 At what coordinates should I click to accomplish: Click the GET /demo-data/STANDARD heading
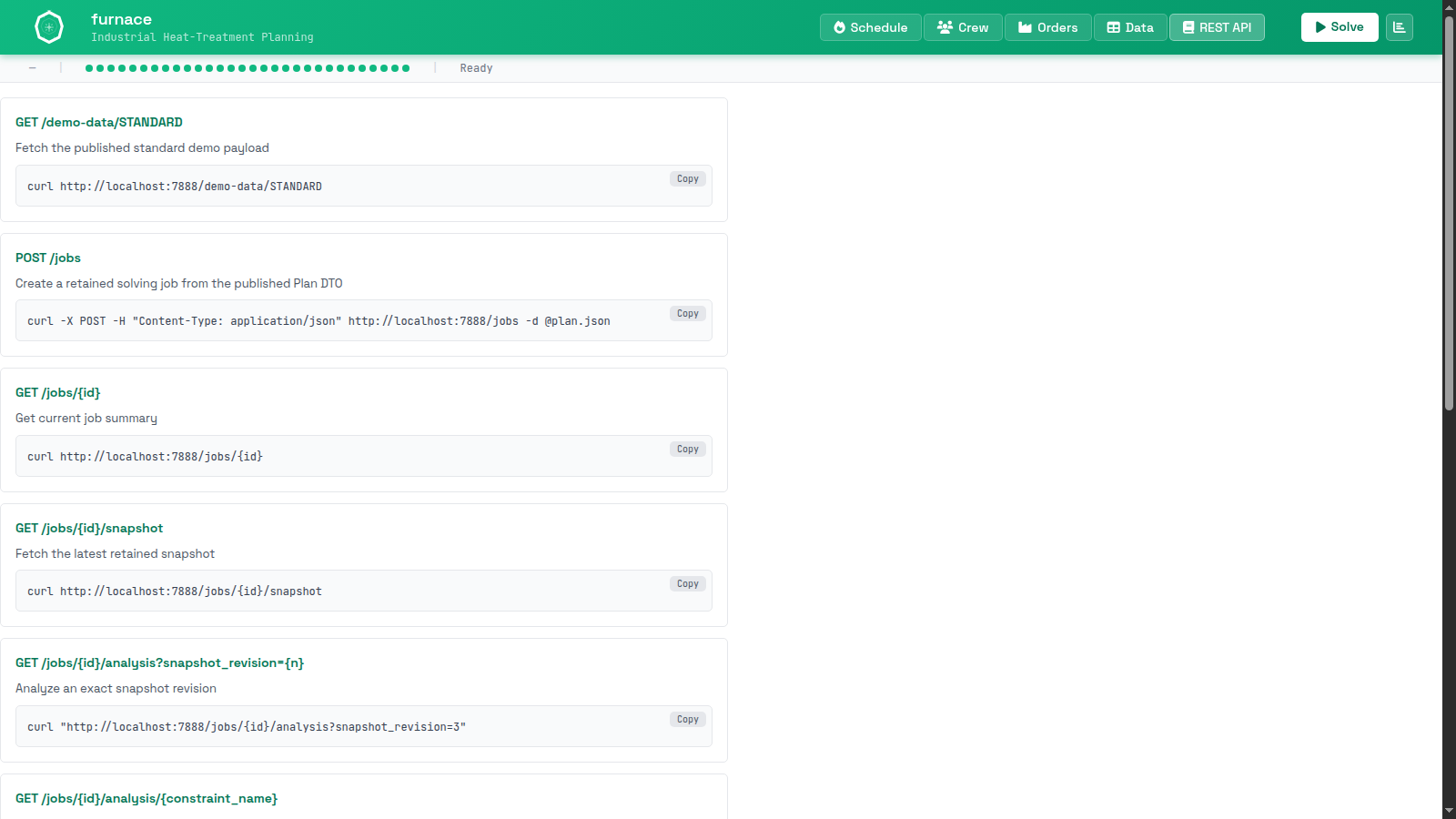pos(99,122)
